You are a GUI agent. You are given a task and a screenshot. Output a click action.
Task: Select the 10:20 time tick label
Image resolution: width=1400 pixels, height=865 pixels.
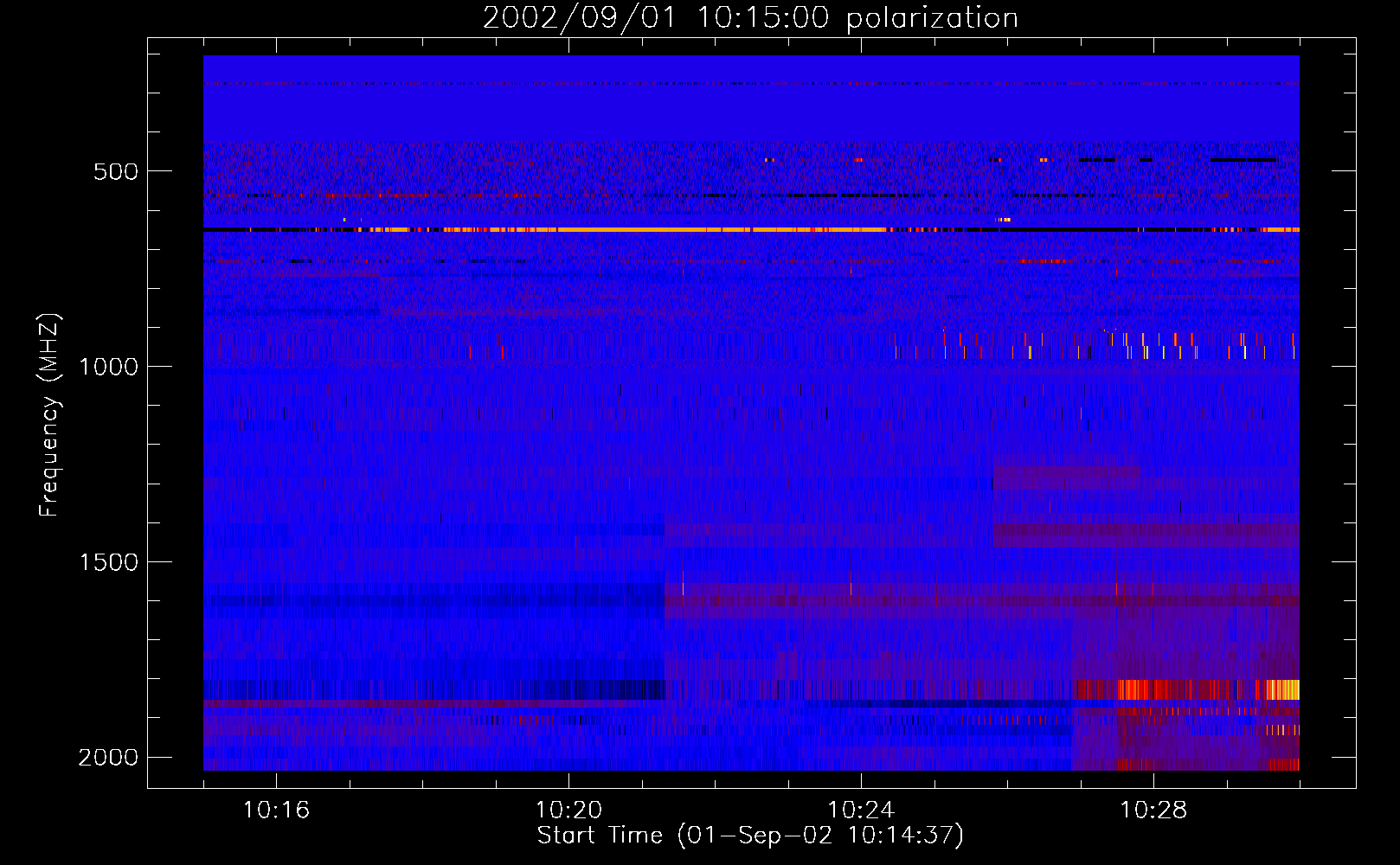coord(568,811)
